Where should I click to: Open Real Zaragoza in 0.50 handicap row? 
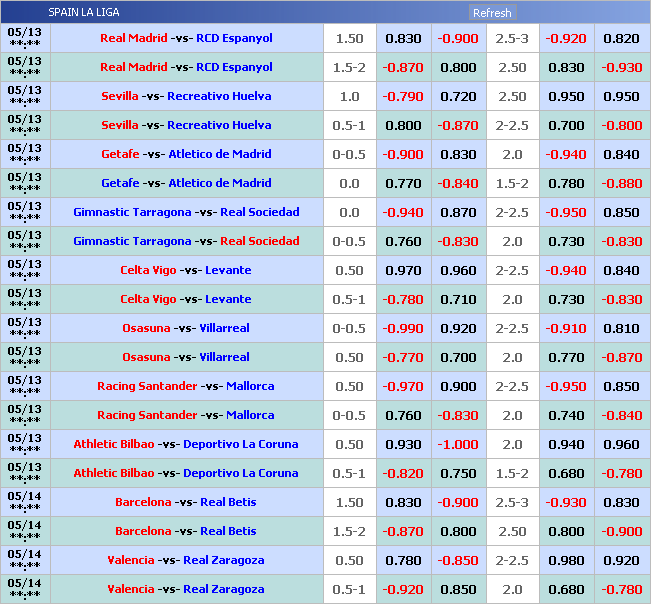coord(223,560)
